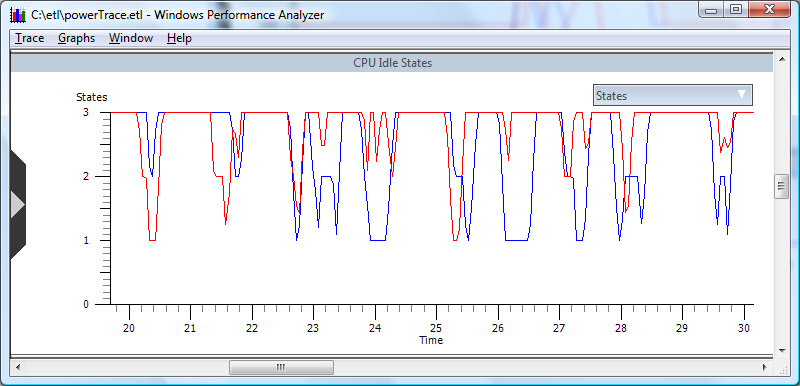800x386 pixels.
Task: Click the CPU Idle States graph header
Action: click(392, 63)
